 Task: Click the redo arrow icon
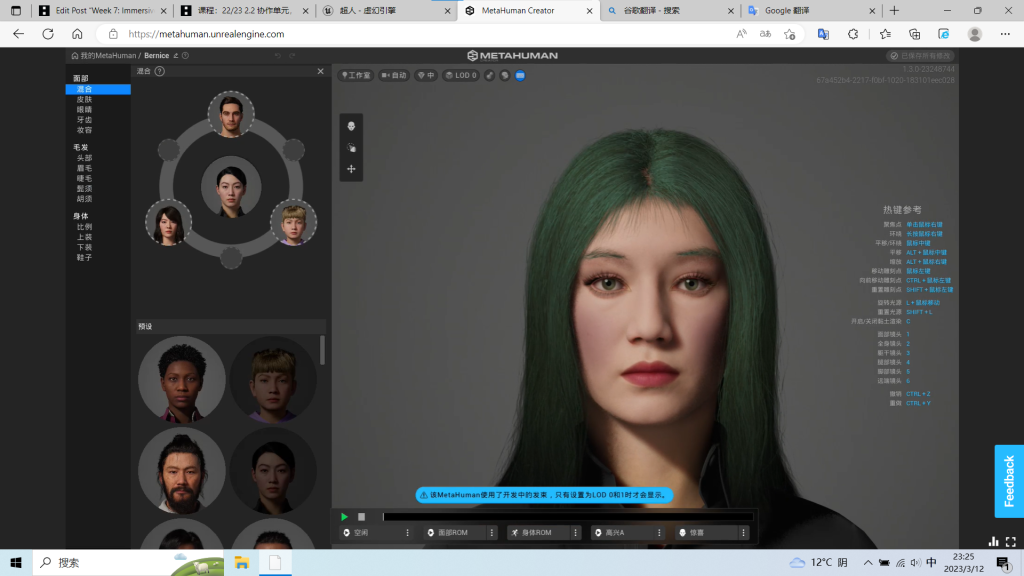pos(292,56)
